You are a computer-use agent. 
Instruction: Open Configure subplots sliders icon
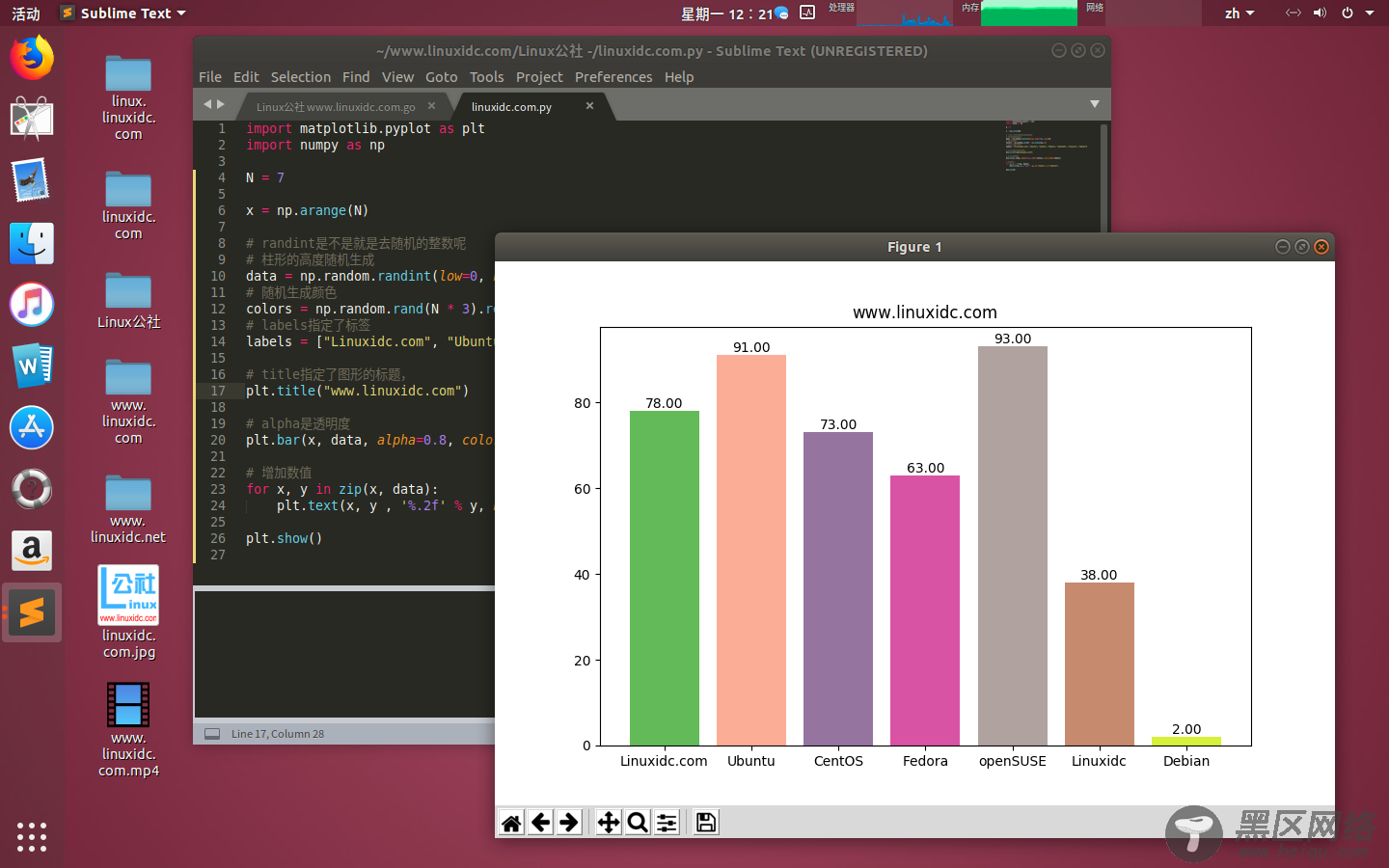pos(667,823)
